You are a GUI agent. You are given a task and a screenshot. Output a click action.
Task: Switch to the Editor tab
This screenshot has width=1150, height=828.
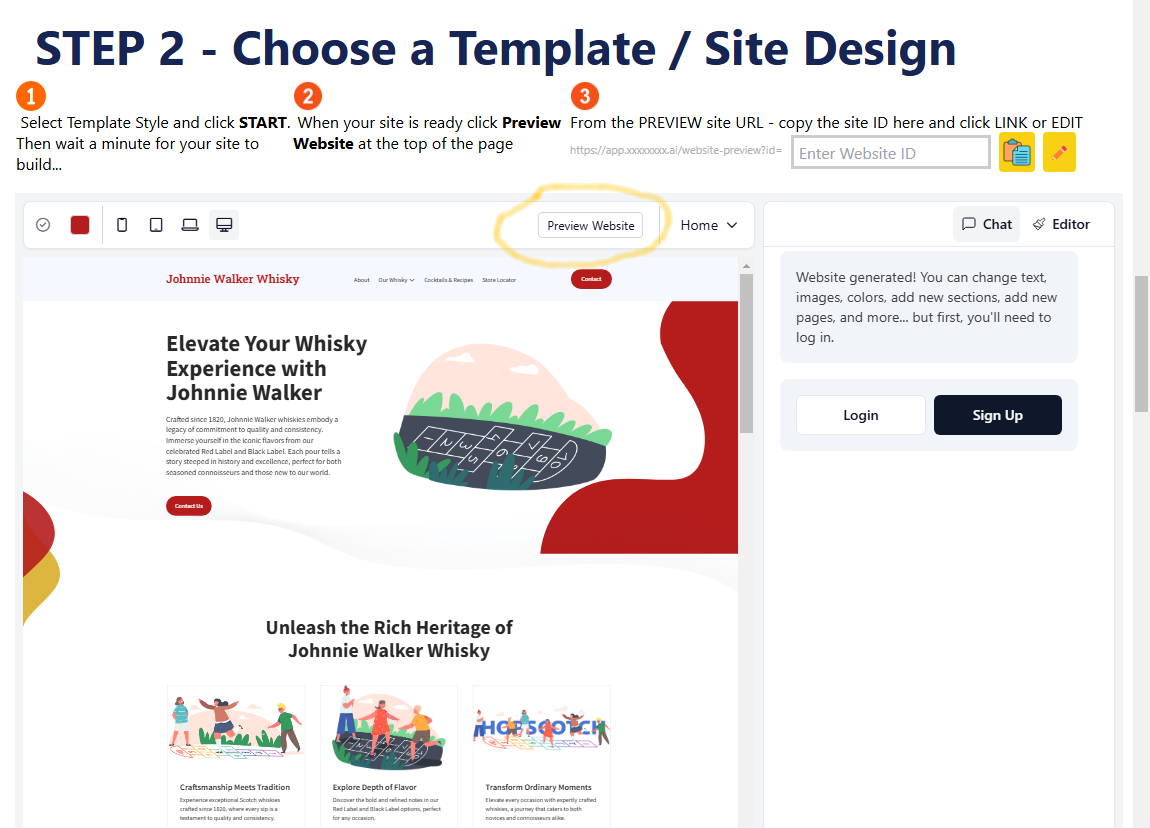1061,224
